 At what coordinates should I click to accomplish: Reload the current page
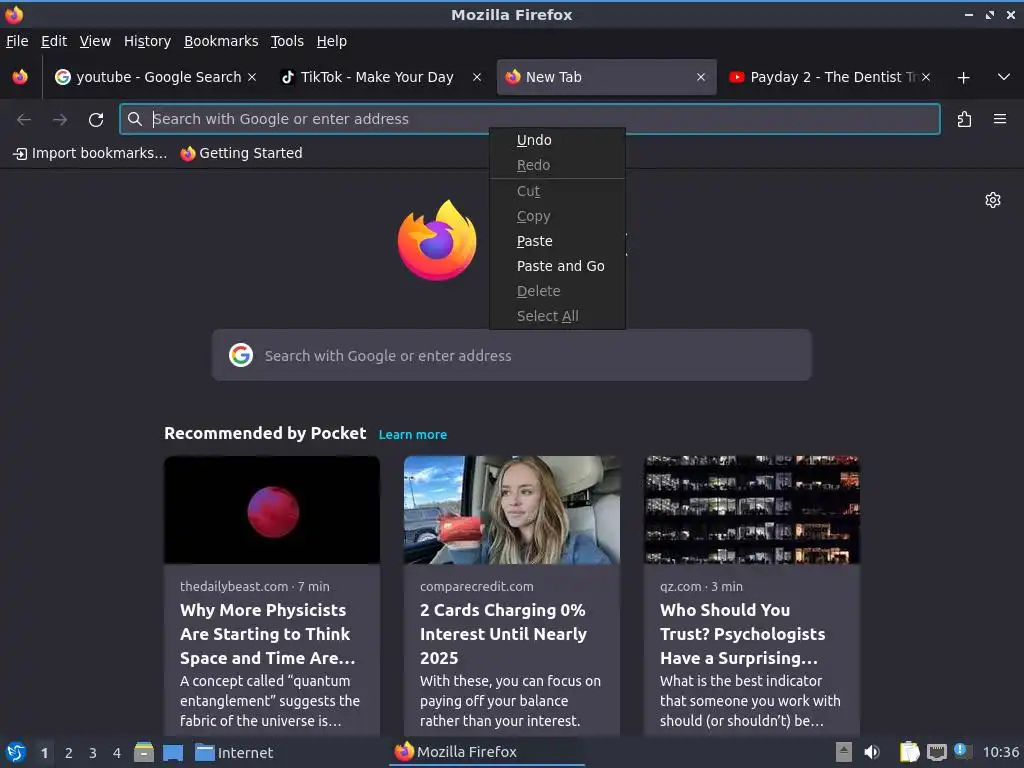point(96,120)
